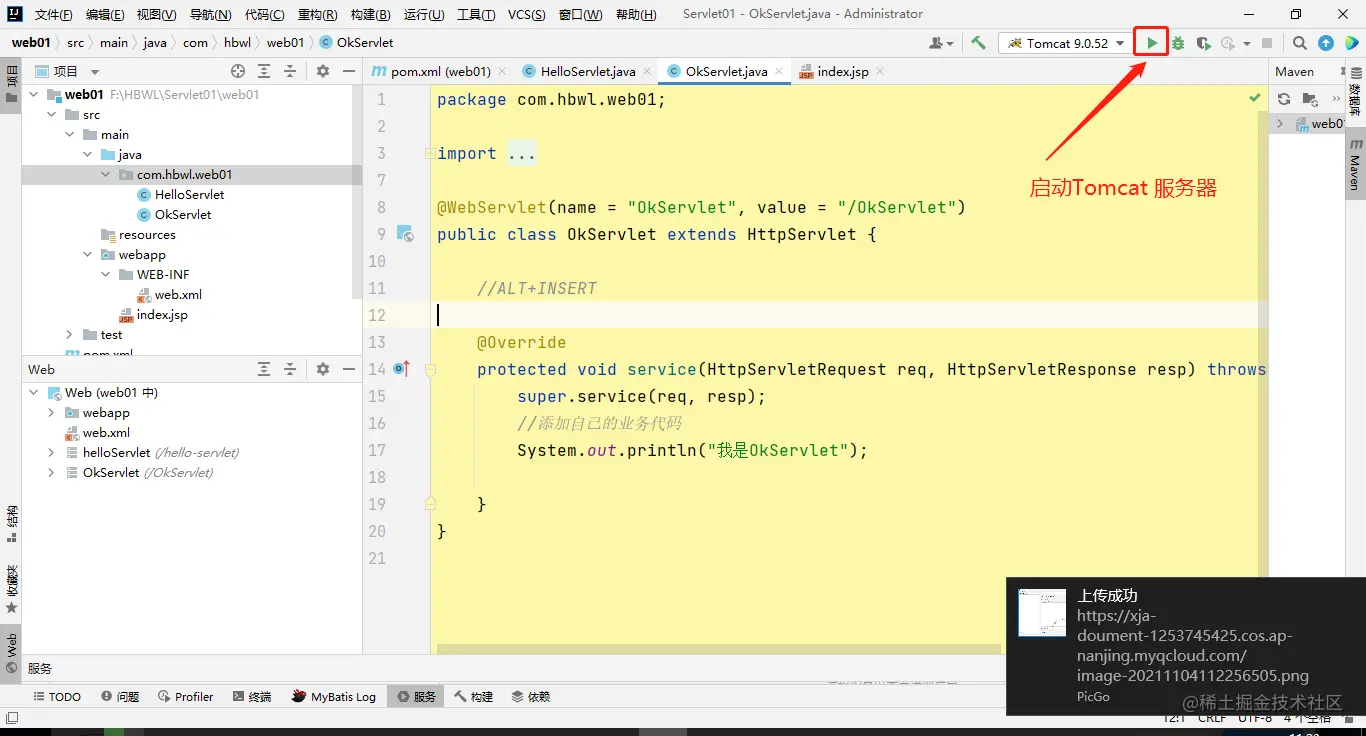Open the profiler run options dropdown arrow

1247,44
